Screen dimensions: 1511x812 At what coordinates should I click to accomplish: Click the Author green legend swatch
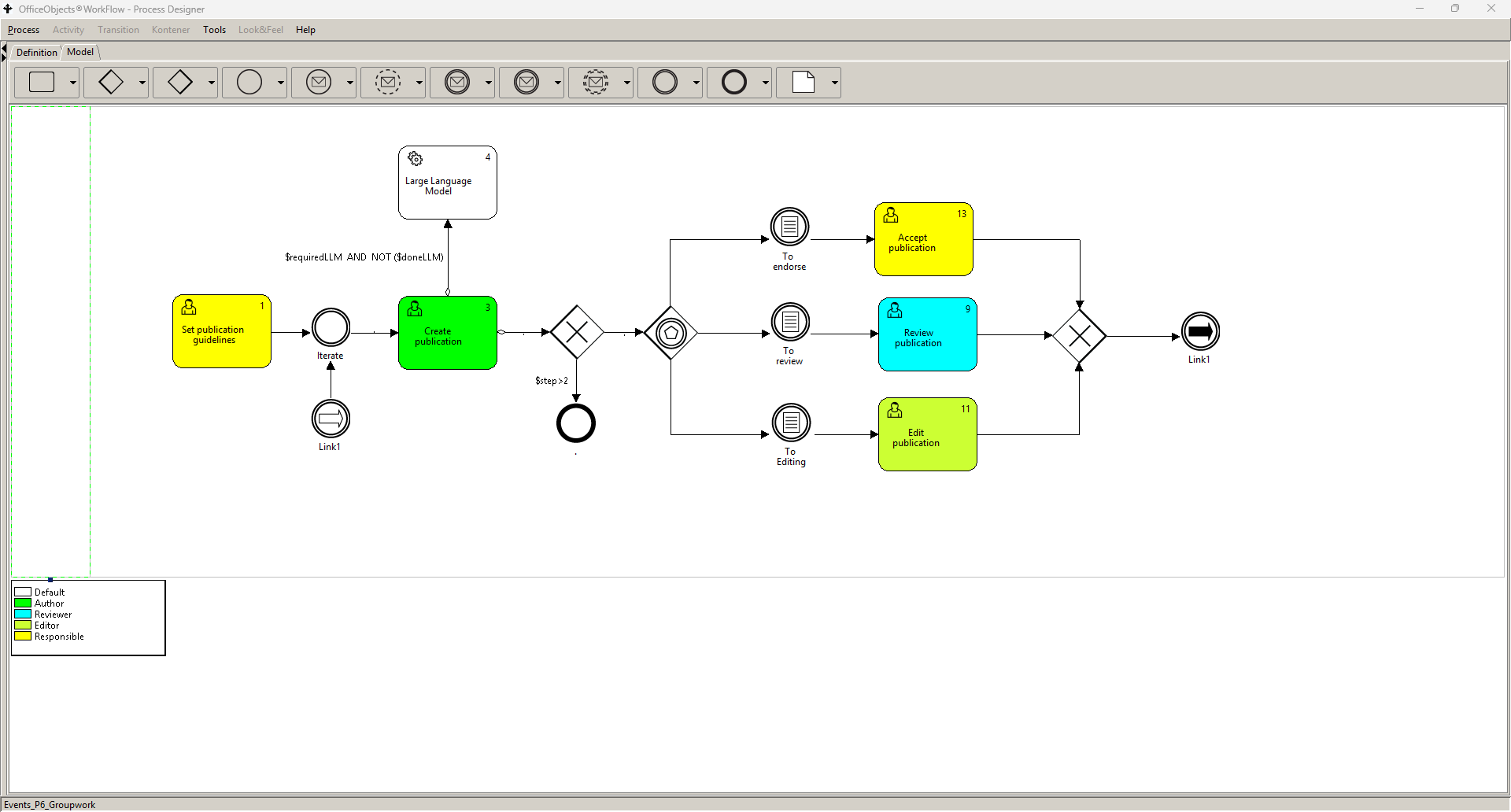(x=23, y=603)
